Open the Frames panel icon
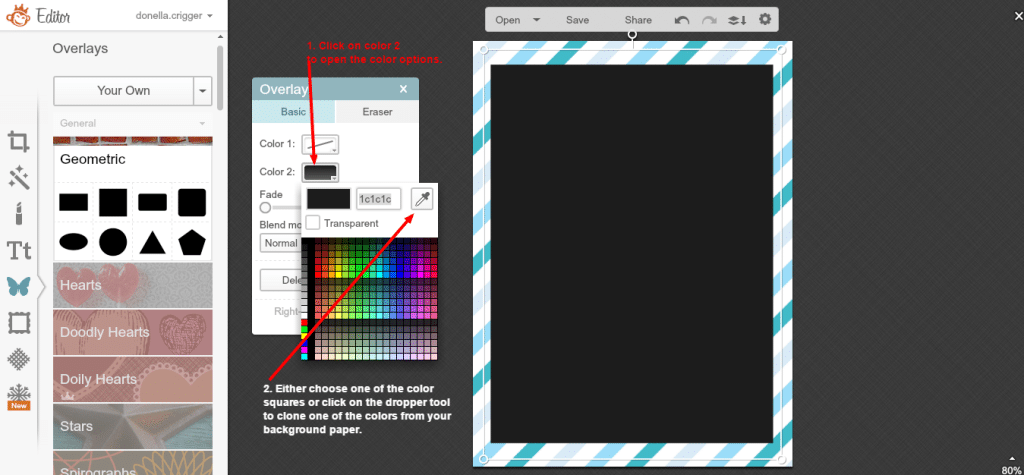The image size is (1024, 475). pyautogui.click(x=18, y=322)
